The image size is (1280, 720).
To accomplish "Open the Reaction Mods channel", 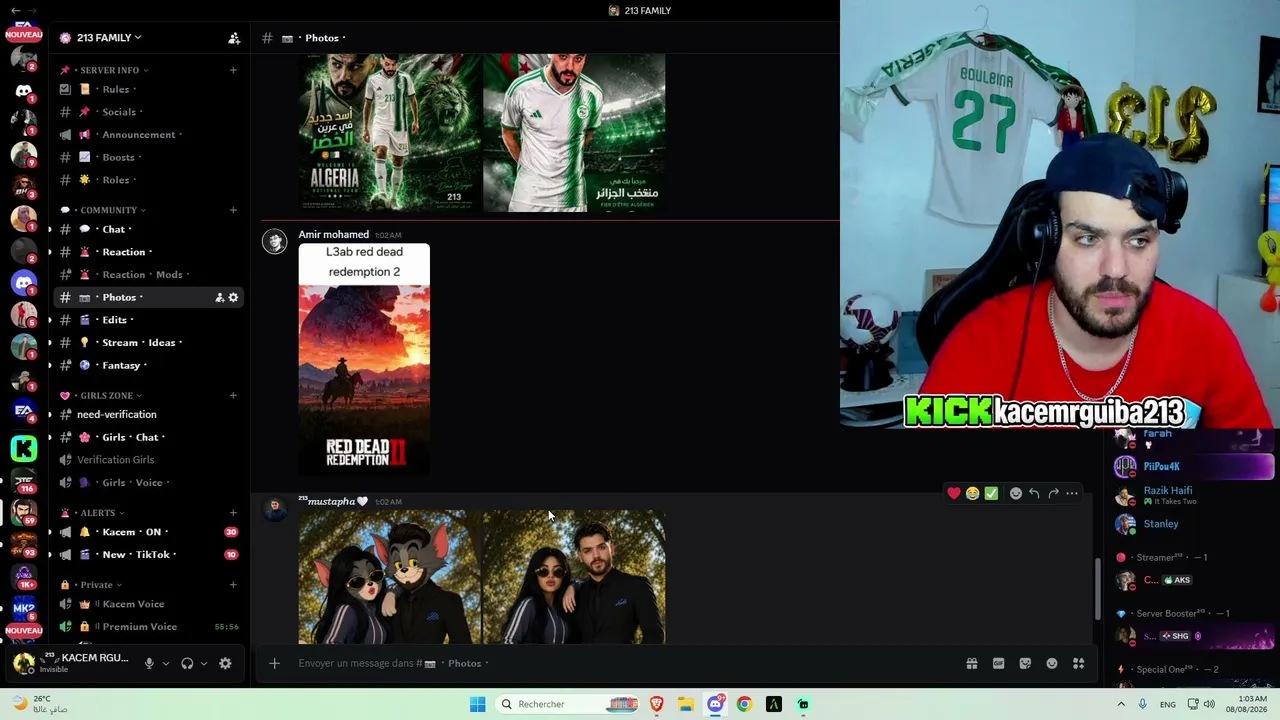I will [148, 274].
